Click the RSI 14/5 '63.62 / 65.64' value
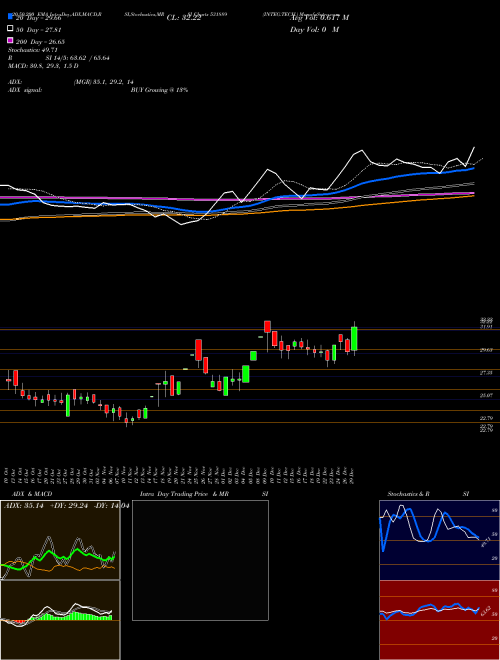This screenshot has height=660, width=500. pos(90,58)
